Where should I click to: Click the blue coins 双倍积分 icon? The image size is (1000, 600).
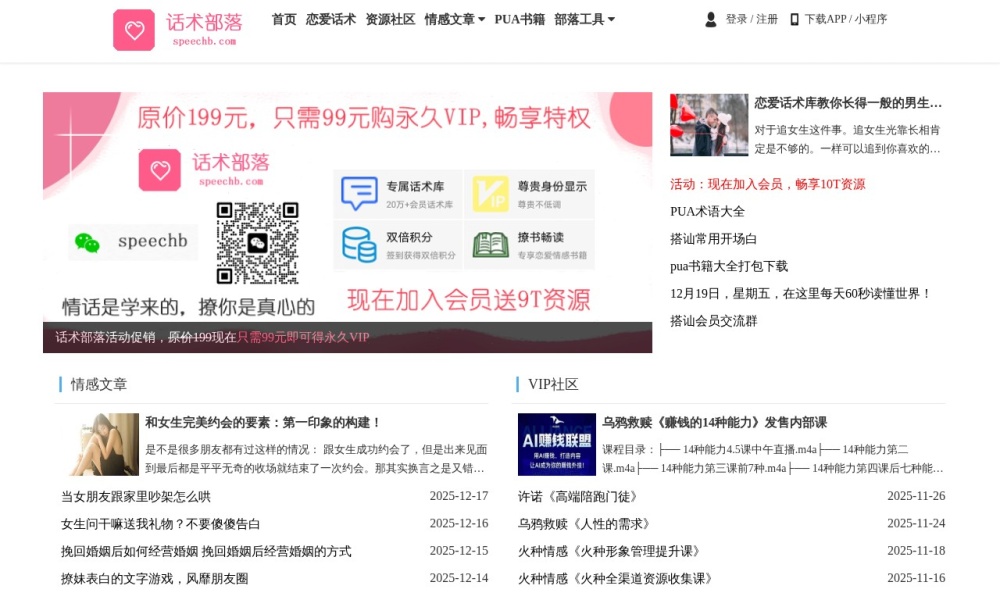pyautogui.click(x=357, y=244)
